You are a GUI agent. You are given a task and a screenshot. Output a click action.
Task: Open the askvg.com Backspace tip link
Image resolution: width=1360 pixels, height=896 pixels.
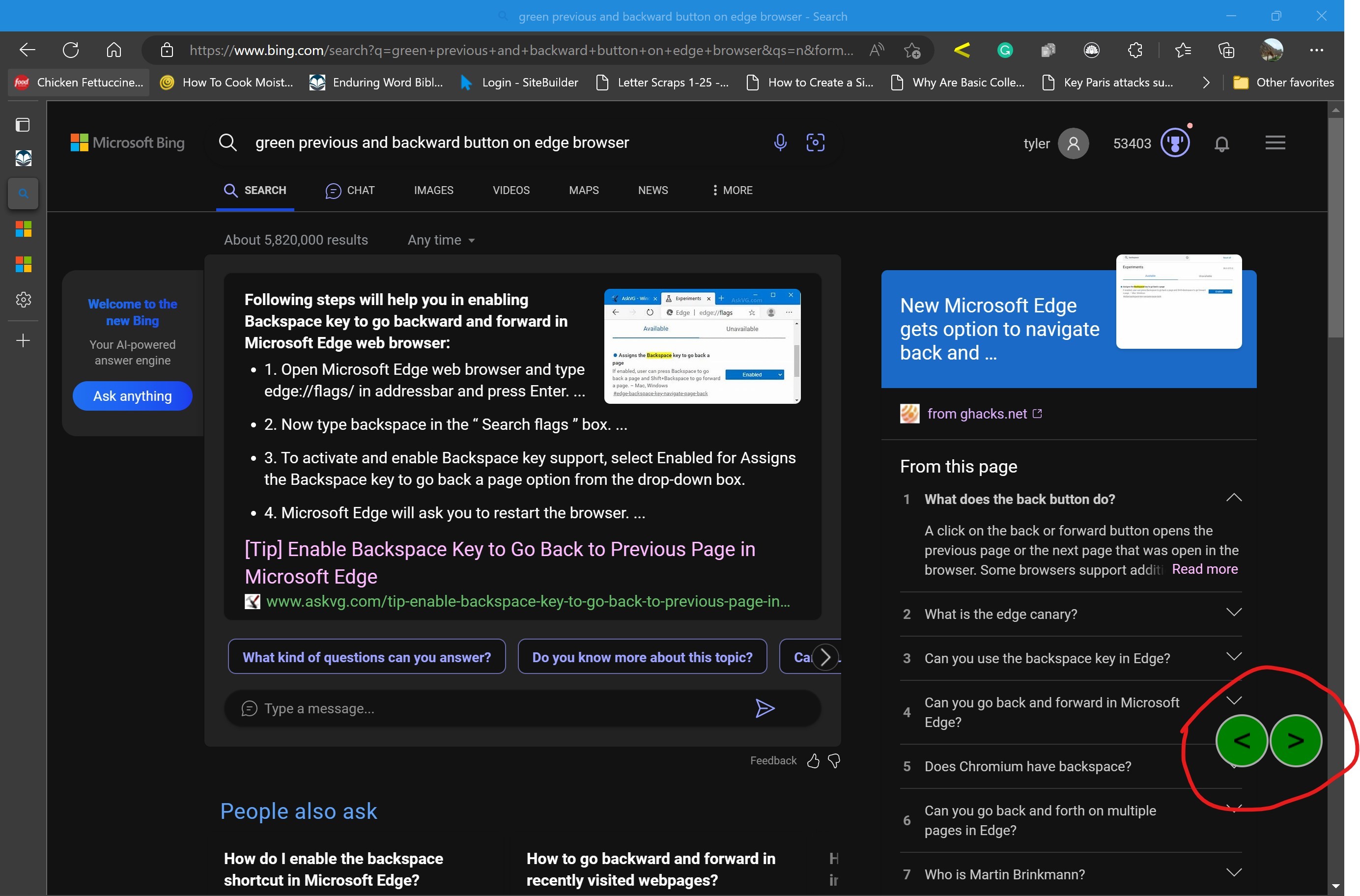point(499,562)
